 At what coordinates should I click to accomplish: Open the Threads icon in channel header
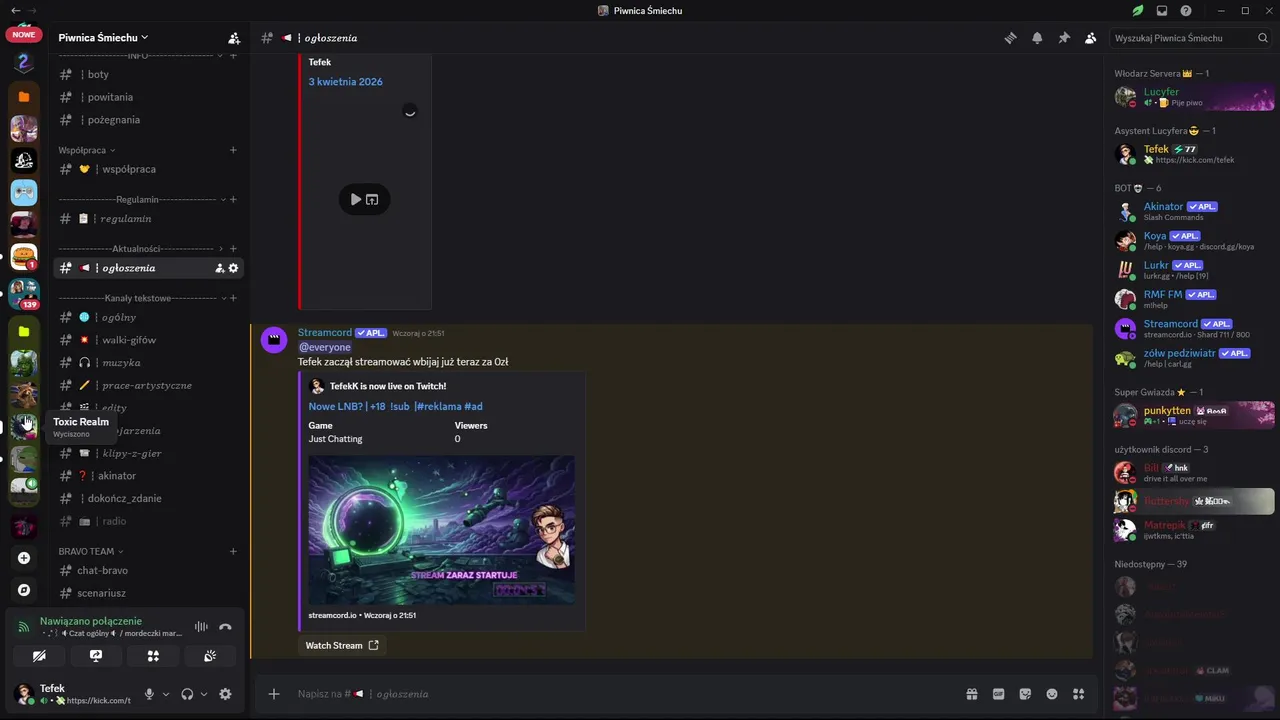click(1010, 38)
